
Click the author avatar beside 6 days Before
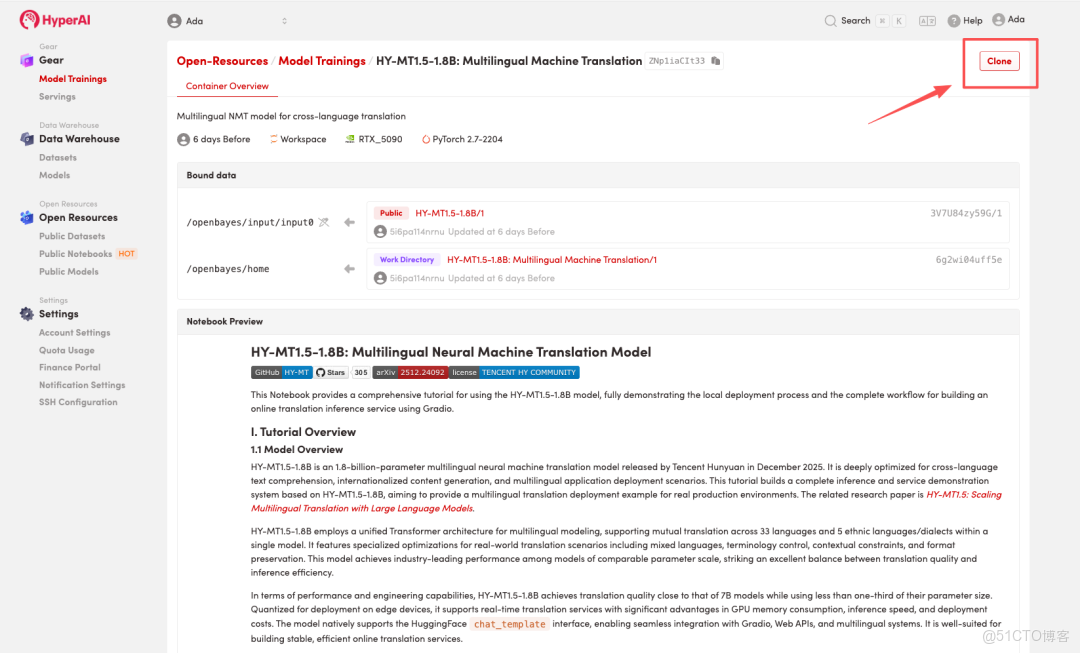coord(183,139)
